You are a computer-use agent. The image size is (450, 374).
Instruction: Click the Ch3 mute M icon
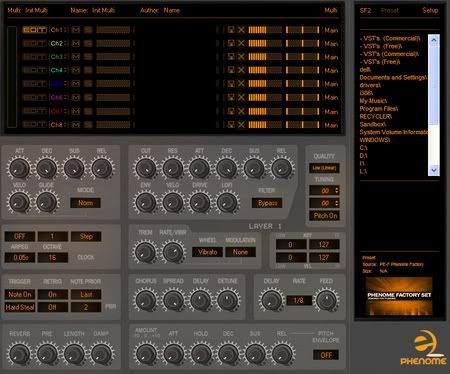pos(76,57)
